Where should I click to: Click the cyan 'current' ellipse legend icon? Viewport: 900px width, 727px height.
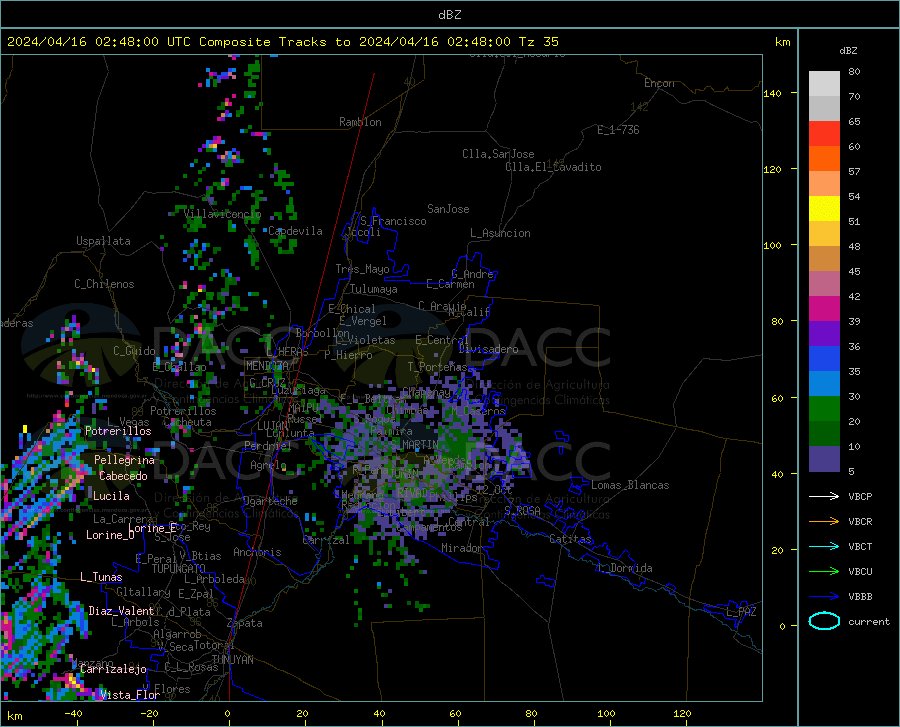pos(824,621)
